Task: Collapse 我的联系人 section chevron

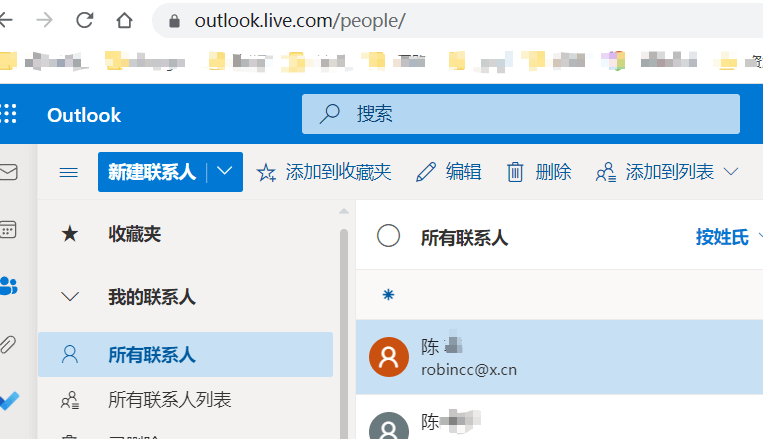Action: [70, 296]
